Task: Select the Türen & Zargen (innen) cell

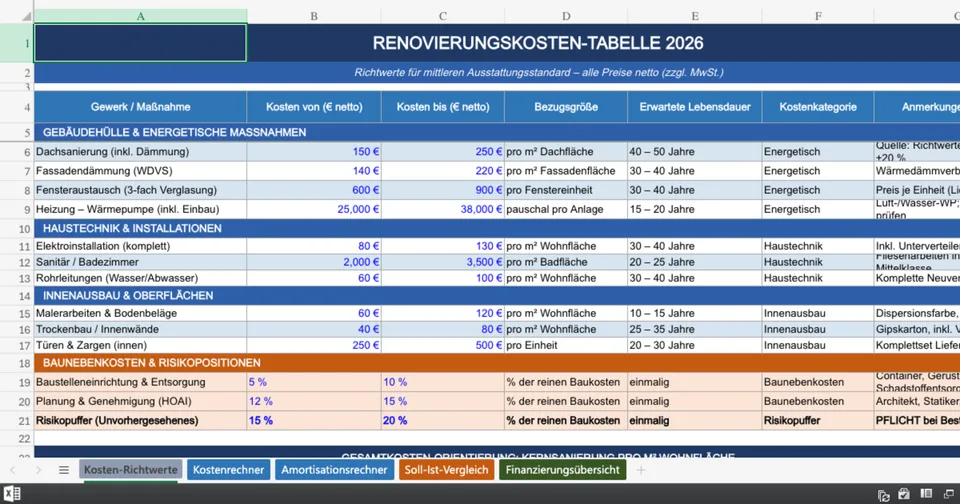Action: (x=140, y=345)
